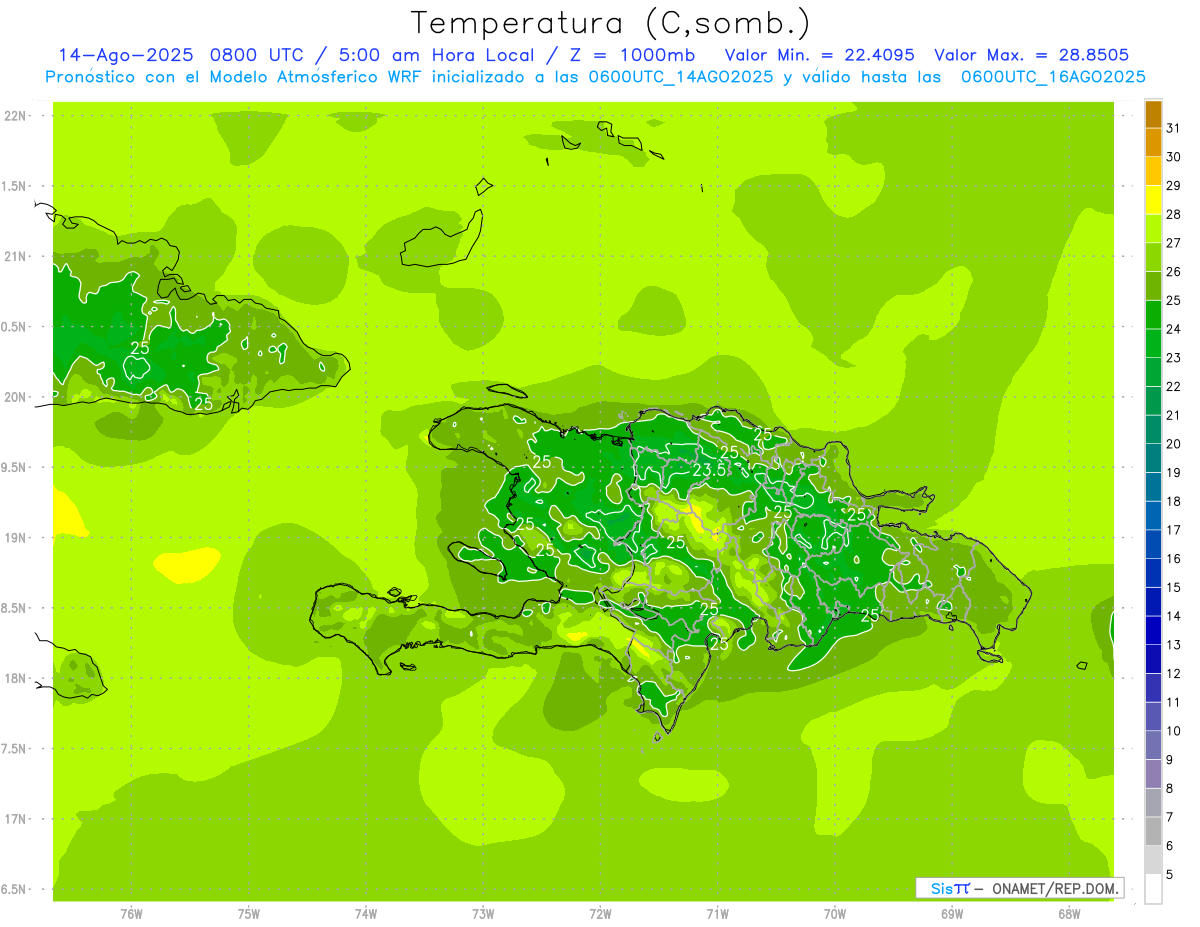This screenshot has height=927, width=1200.
Task: Click the "73W" longitude label
Action: click(483, 914)
